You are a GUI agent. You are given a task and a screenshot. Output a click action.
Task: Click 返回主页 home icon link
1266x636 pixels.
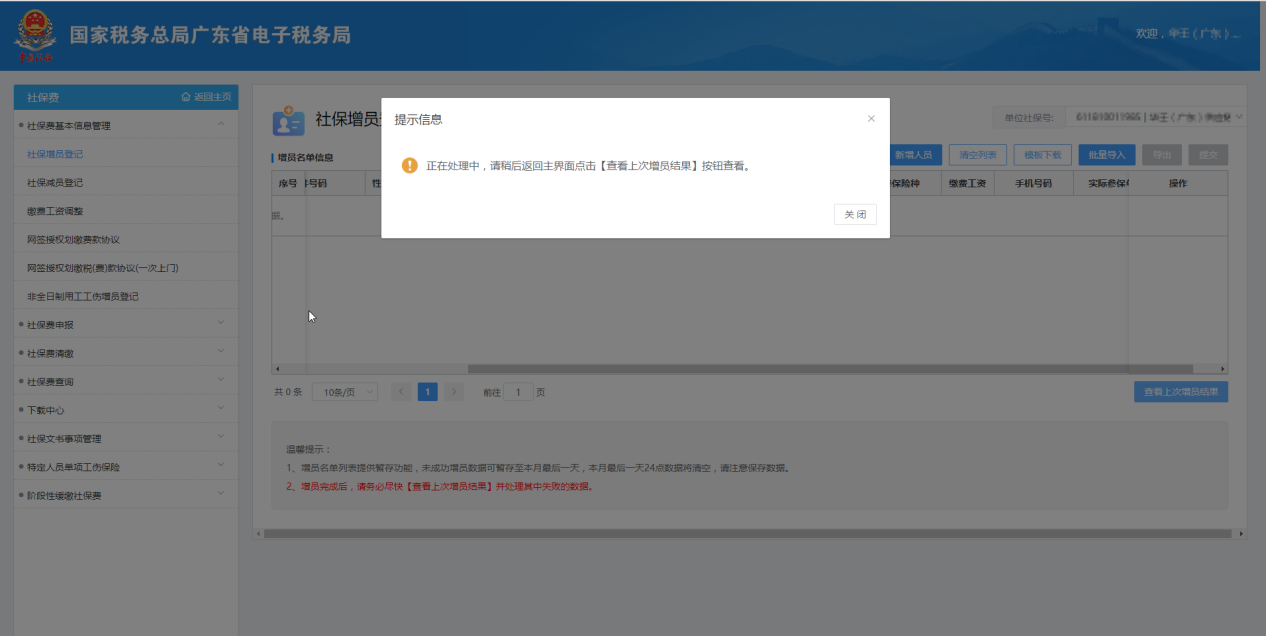coord(206,97)
